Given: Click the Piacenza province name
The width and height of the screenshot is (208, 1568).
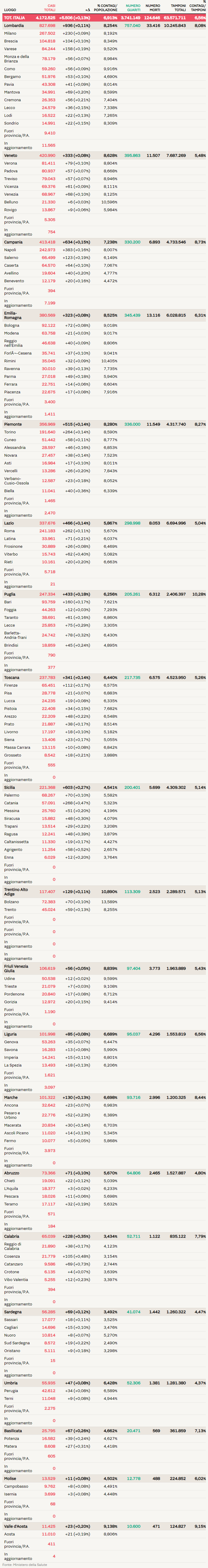Looking at the screenshot, I should (x=12, y=392).
